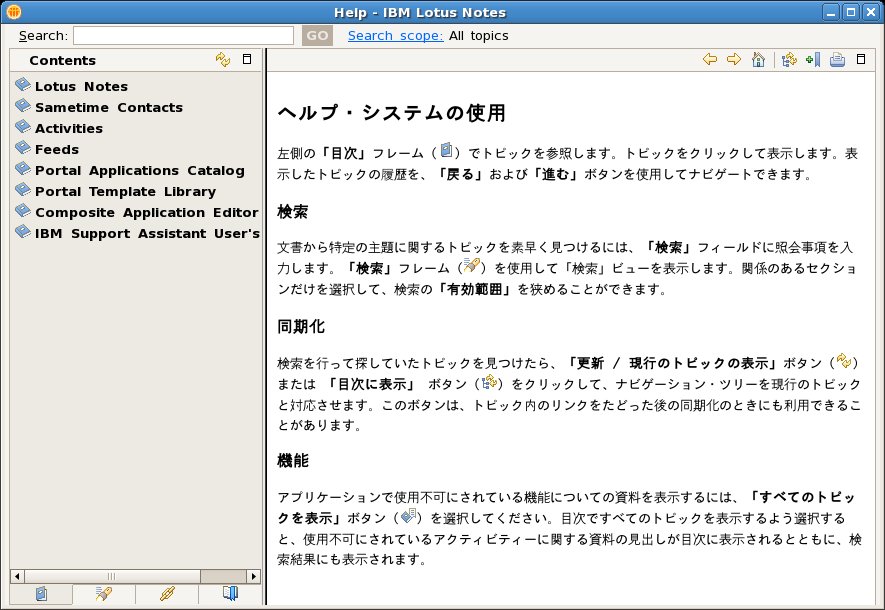885x610 pixels.
Task: Switch to the Bookmarks tab at bottom
Action: pos(230,594)
